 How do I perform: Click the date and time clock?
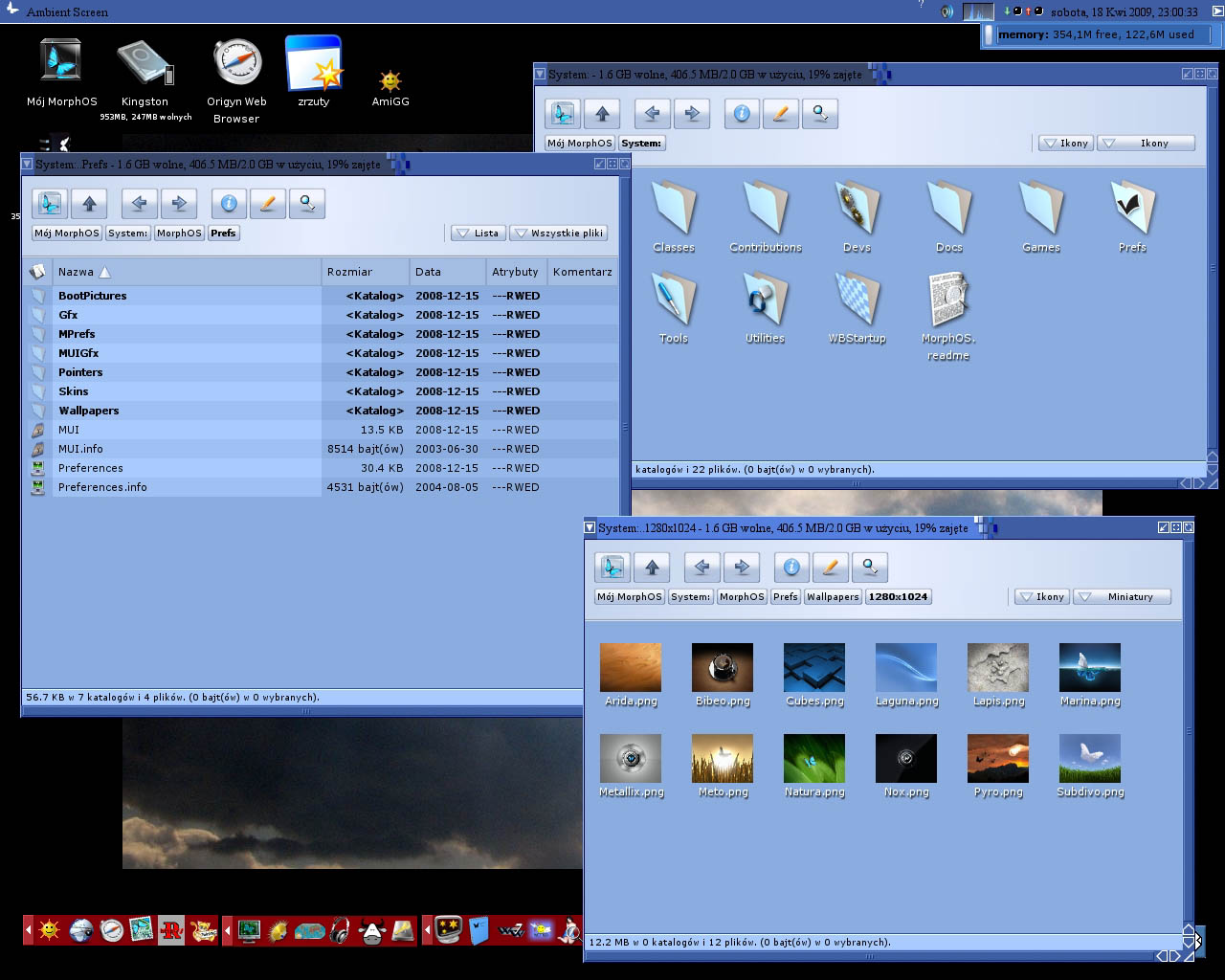click(1124, 11)
